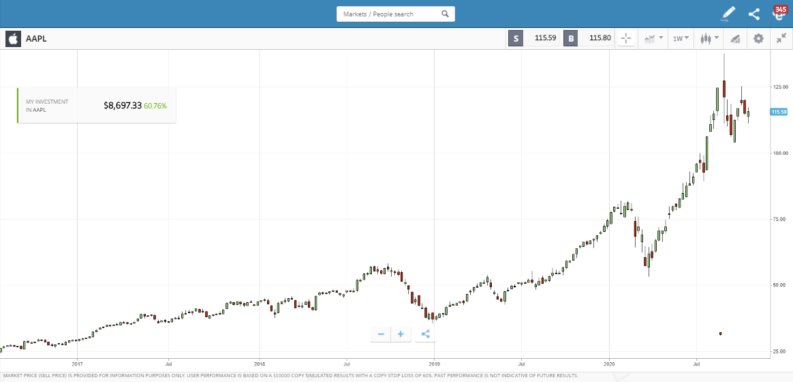The height and width of the screenshot is (382, 793).
Task: Toggle the crosshair cursor tool
Action: pos(626,39)
